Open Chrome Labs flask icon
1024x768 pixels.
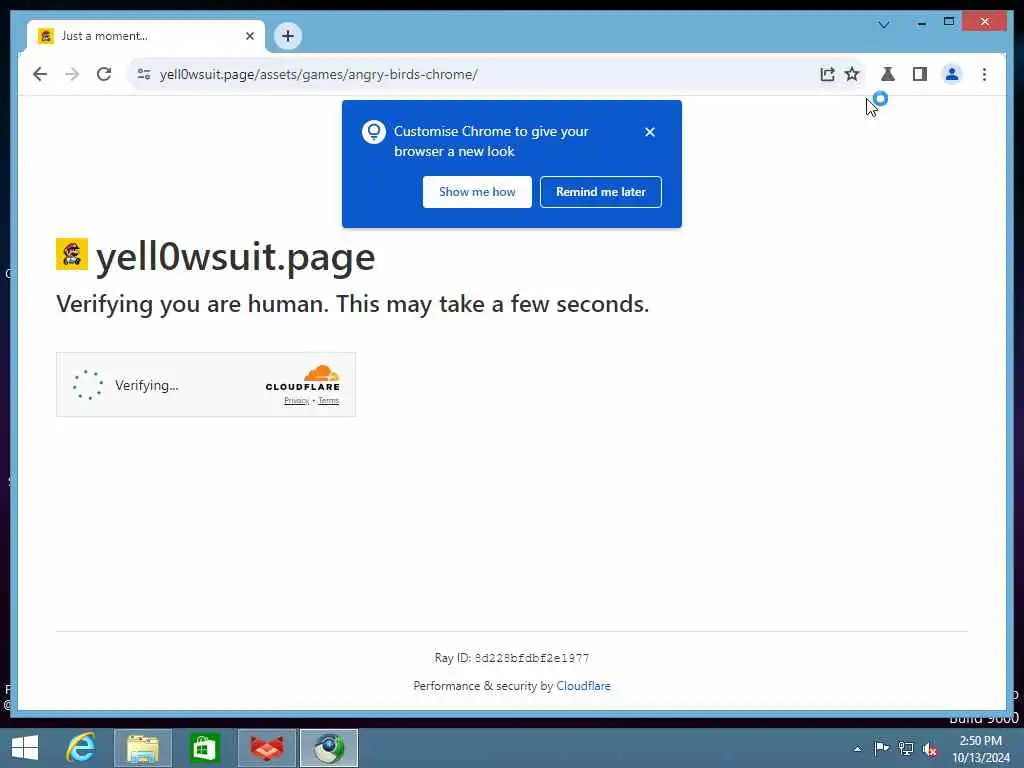(x=888, y=74)
